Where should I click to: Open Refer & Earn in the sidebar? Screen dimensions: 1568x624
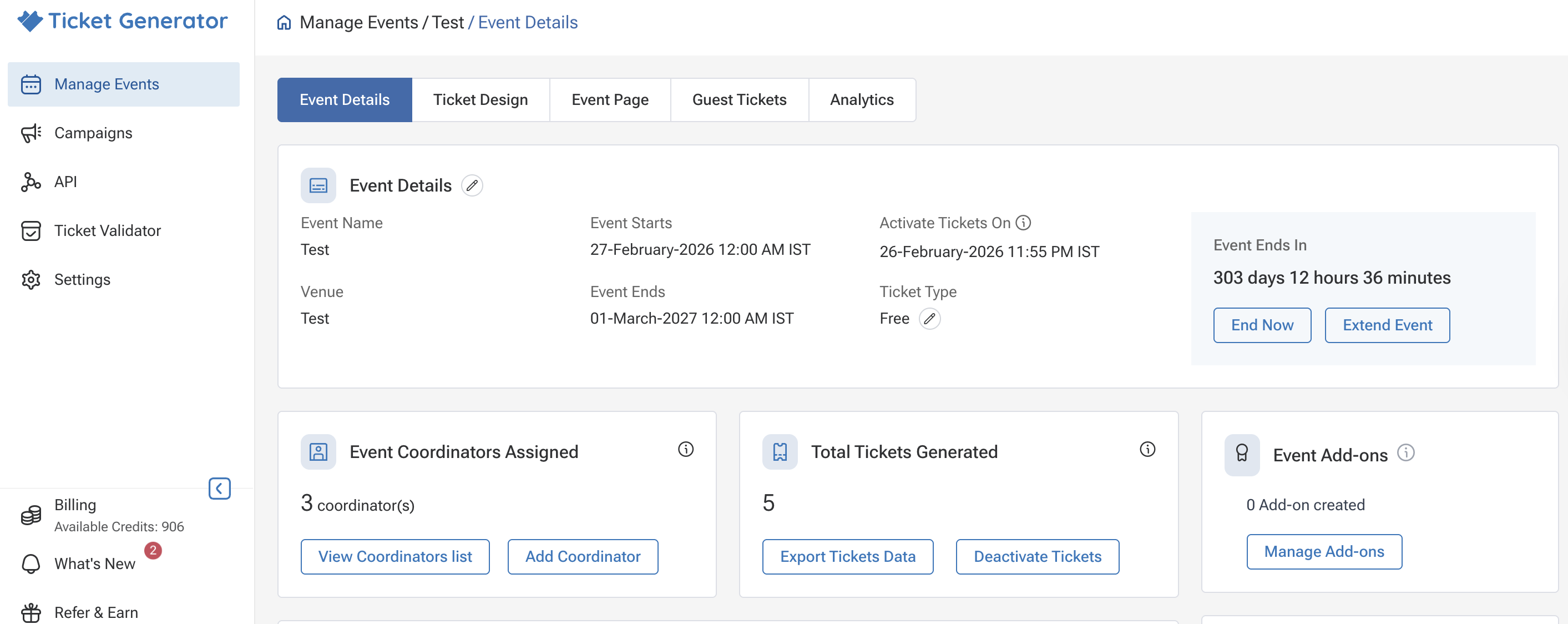124,612
